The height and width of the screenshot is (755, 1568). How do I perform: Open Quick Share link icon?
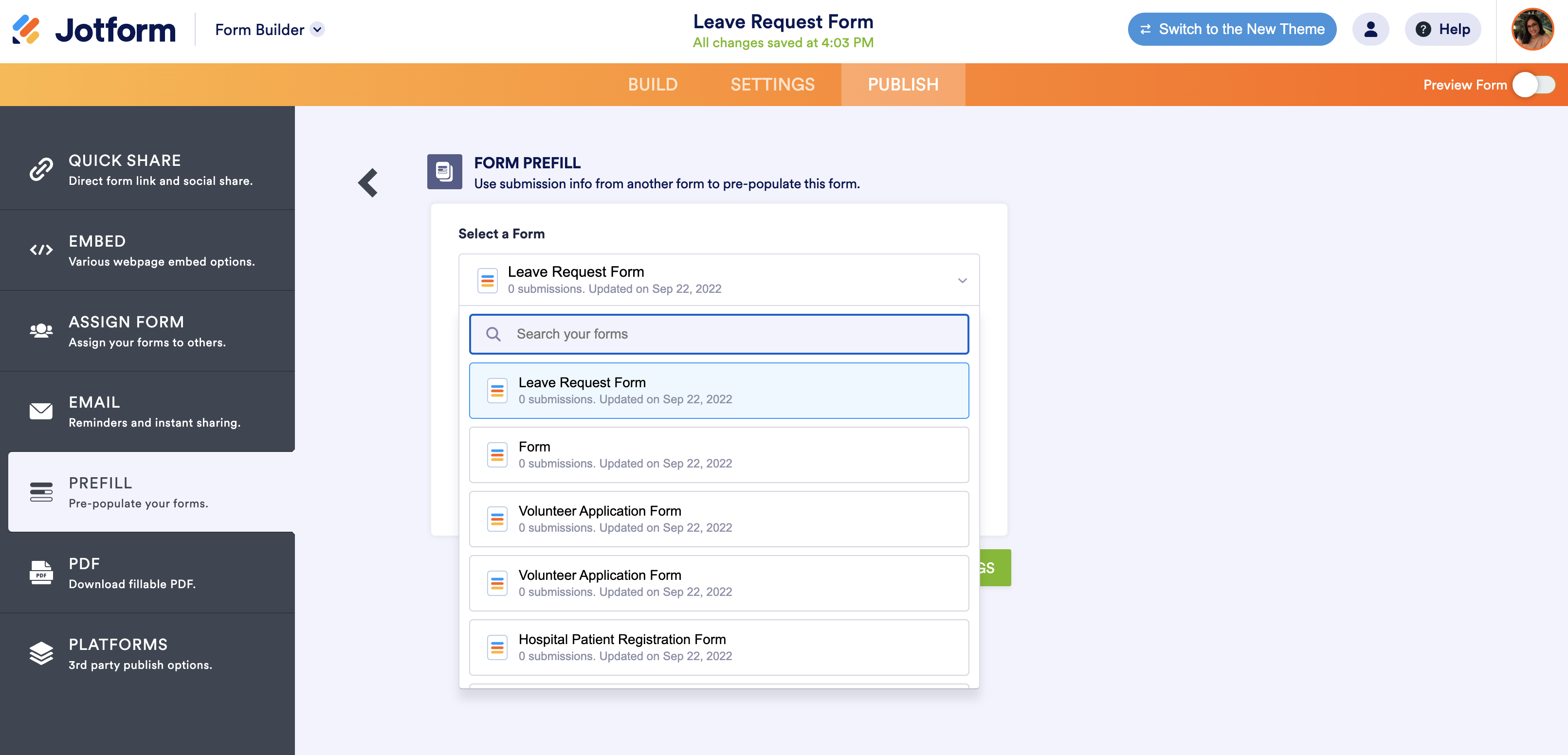(x=41, y=170)
